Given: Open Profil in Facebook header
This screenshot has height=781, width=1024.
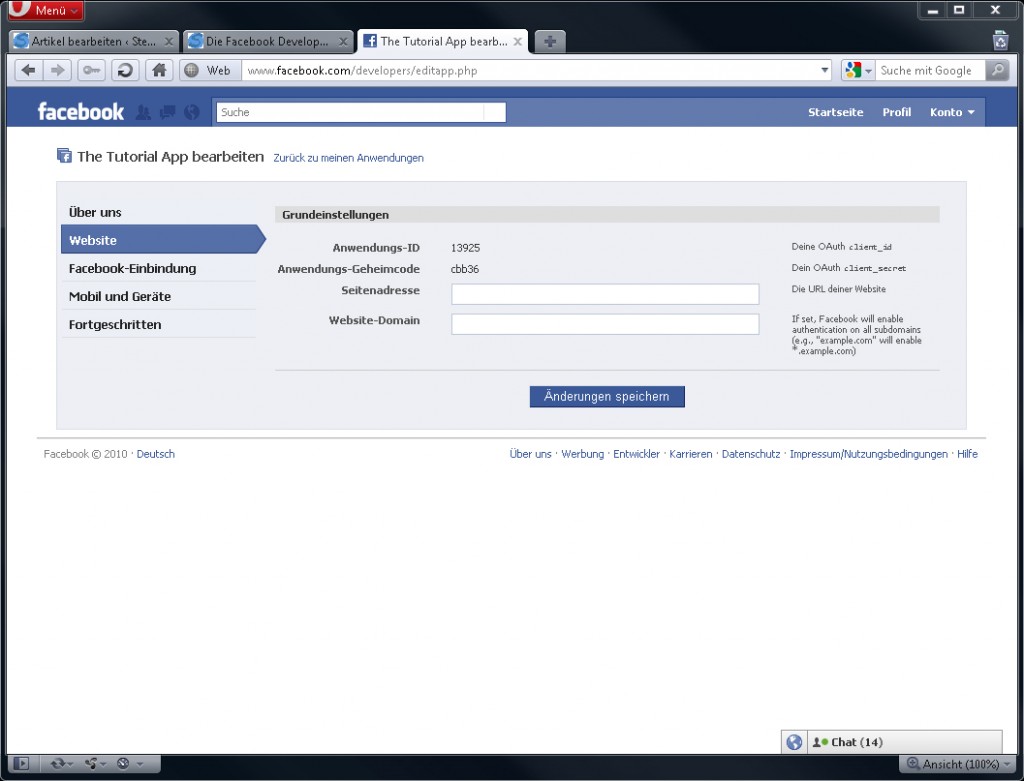Looking at the screenshot, I should (896, 112).
